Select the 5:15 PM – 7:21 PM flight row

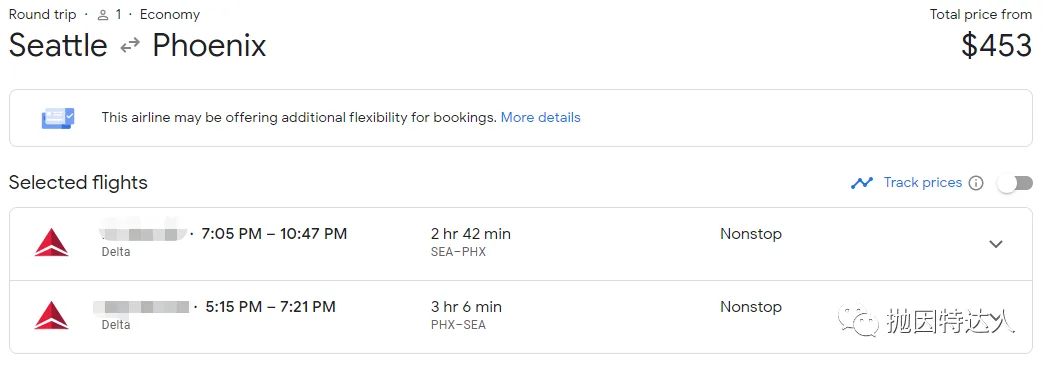[x=520, y=317]
